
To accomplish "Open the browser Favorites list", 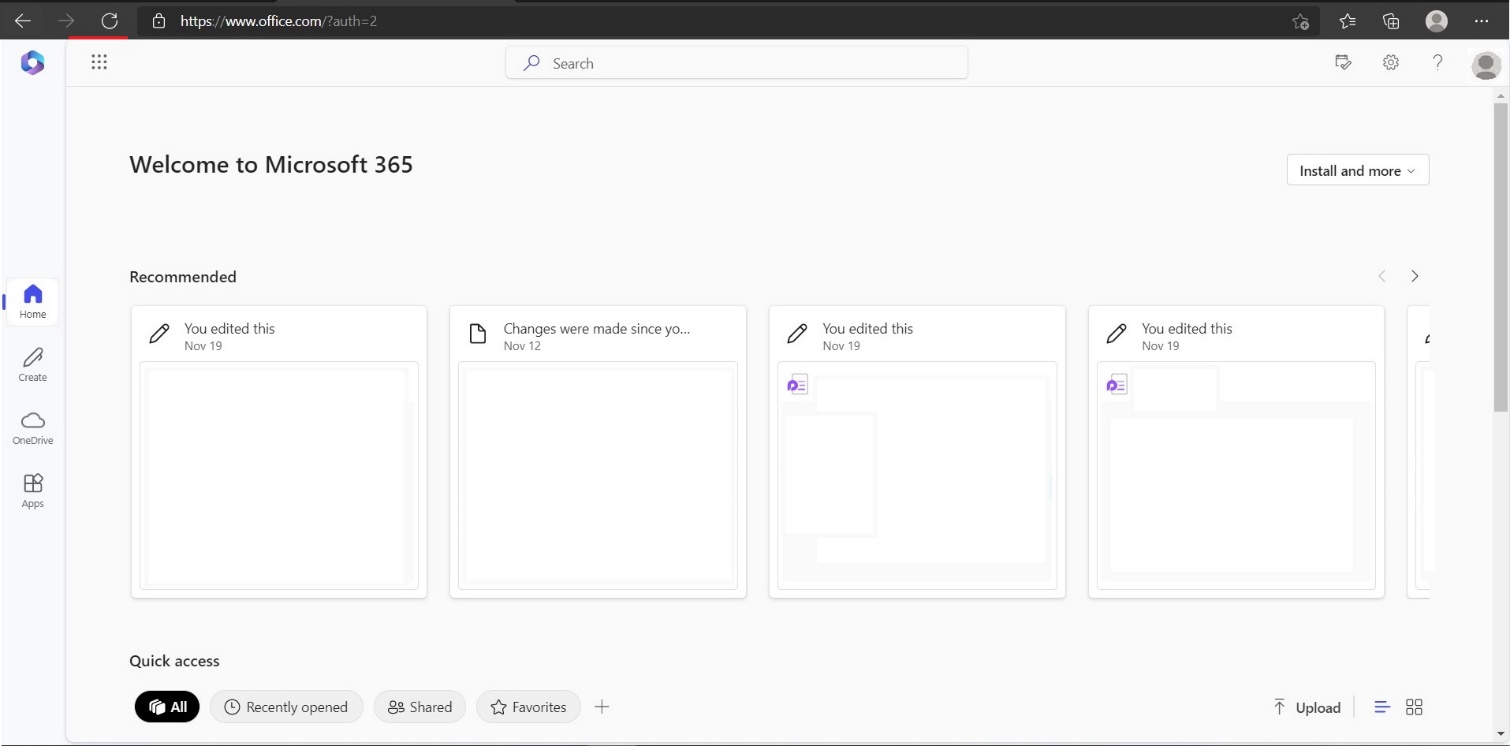I will click(1347, 21).
